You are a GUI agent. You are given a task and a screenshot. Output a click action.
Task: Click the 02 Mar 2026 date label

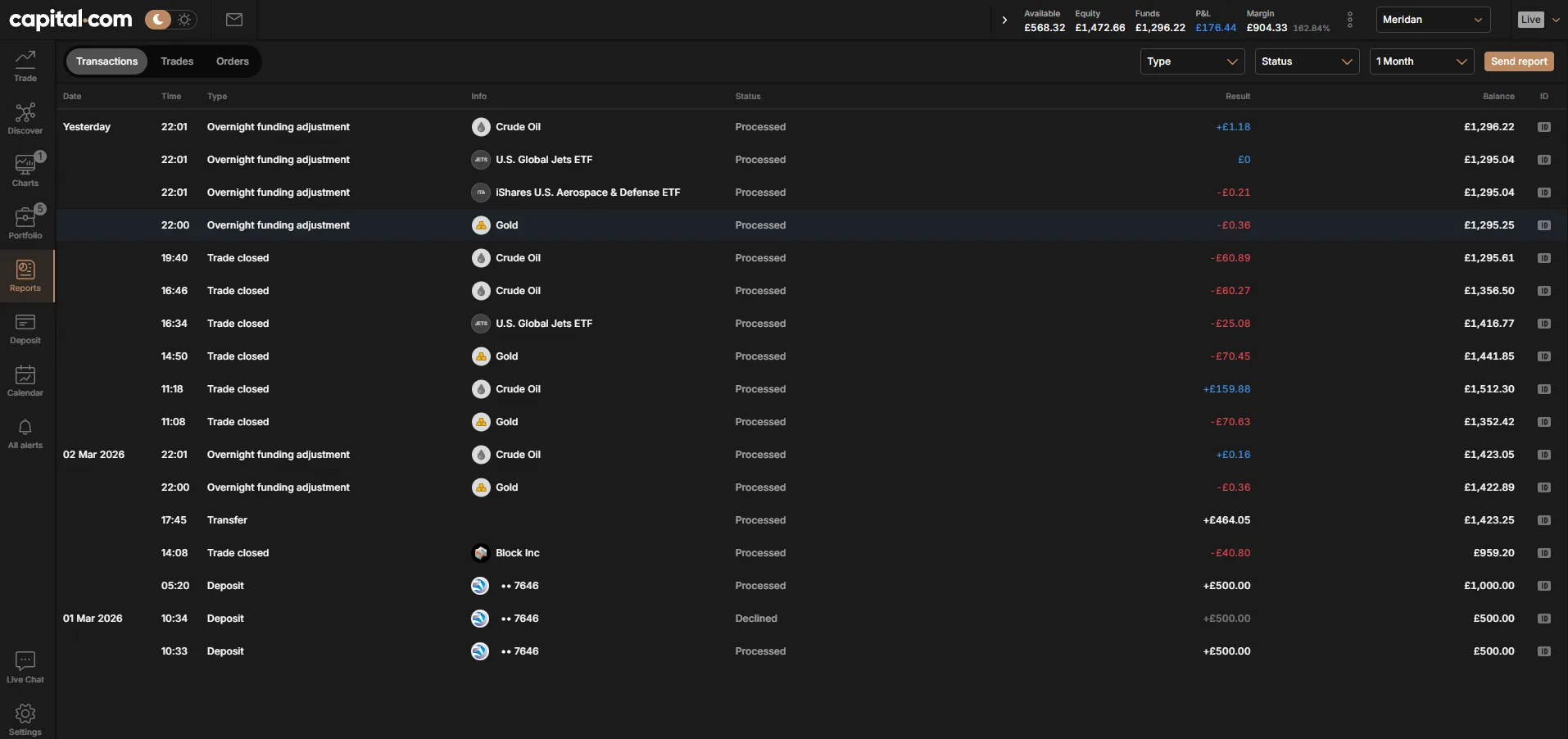[93, 455]
